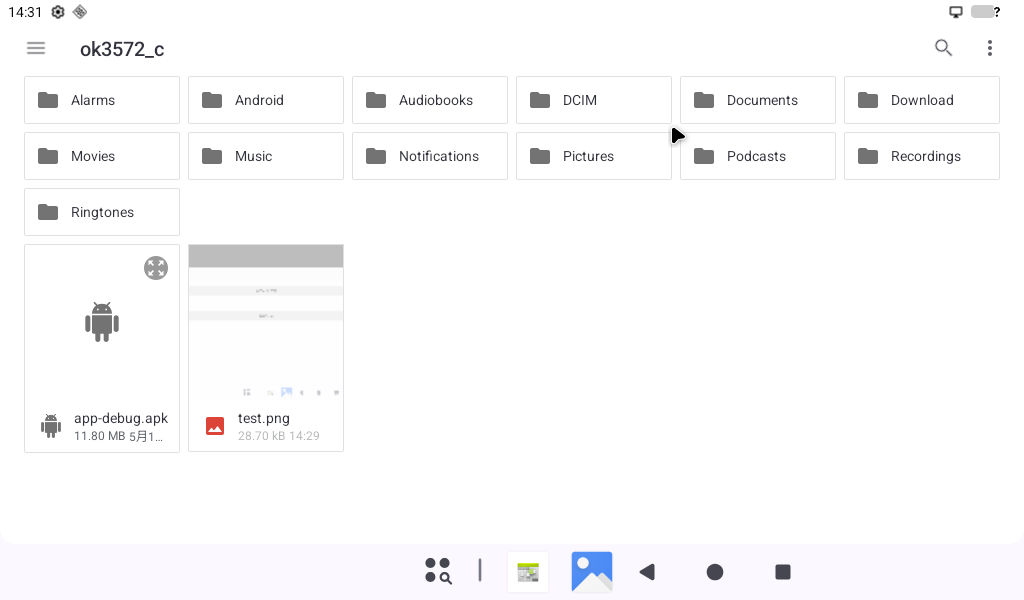Click the small Android icon beside app-debug.apk name
Screen dimensions: 1024x600
point(51,426)
